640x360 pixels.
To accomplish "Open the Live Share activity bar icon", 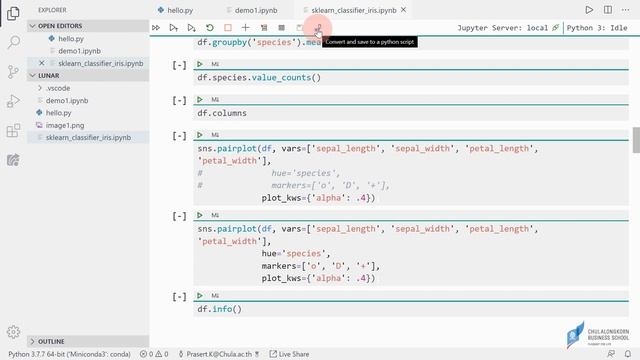I will 13,160.
